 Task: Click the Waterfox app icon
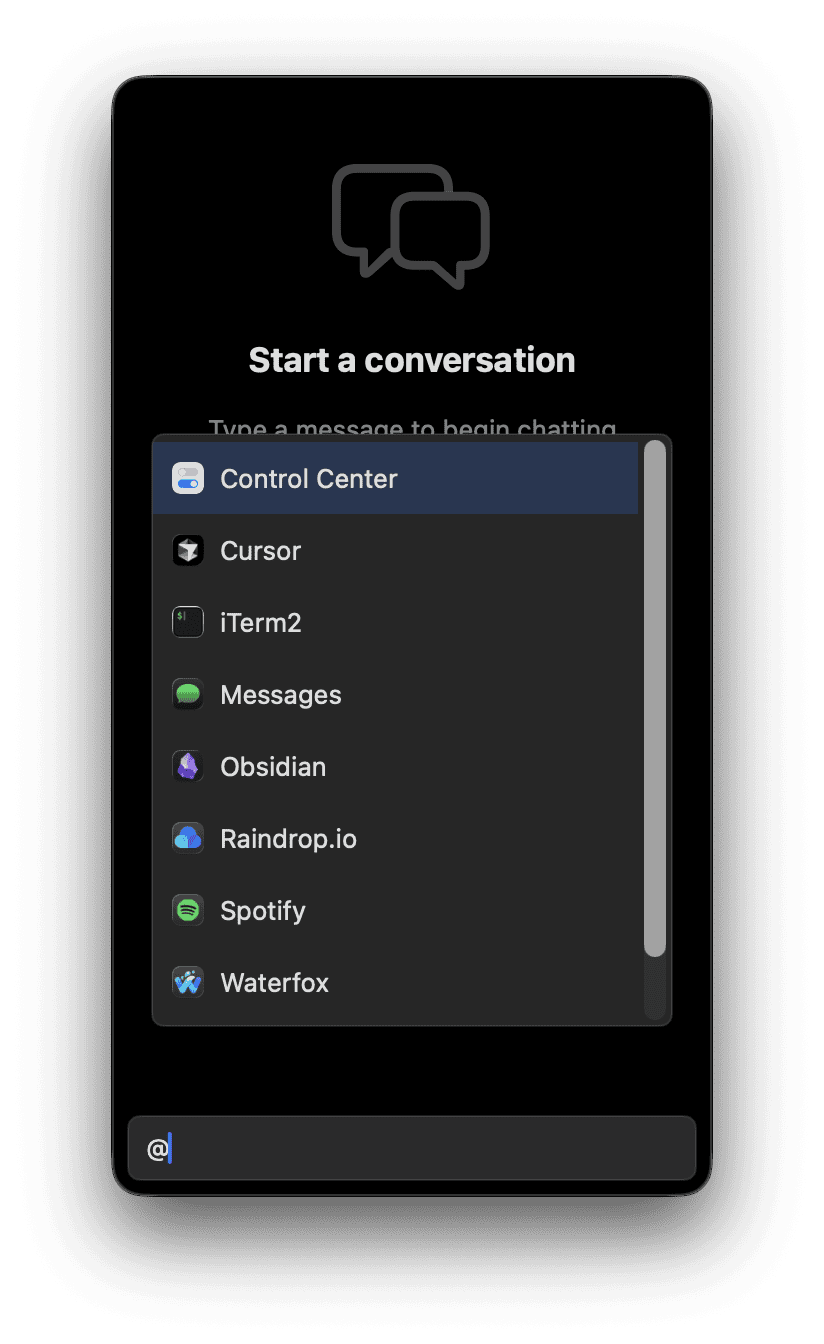[x=188, y=982]
